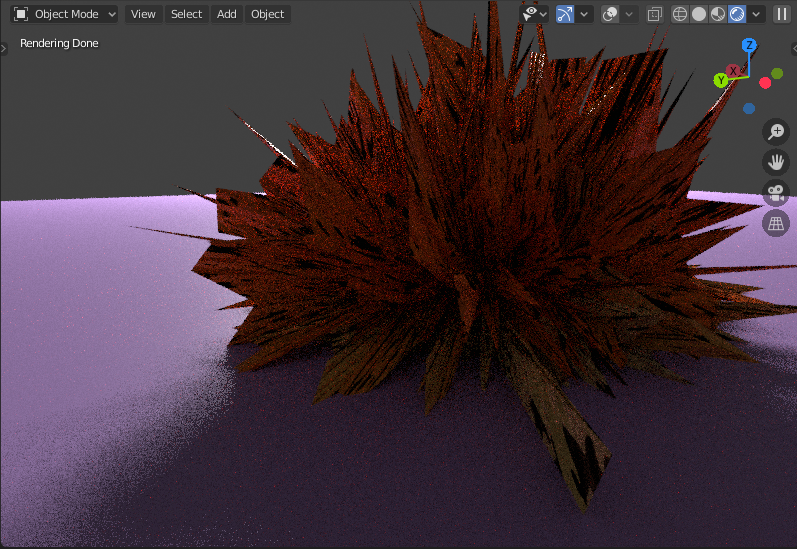Toggle the show overlays button
The height and width of the screenshot is (549, 797).
(x=609, y=14)
